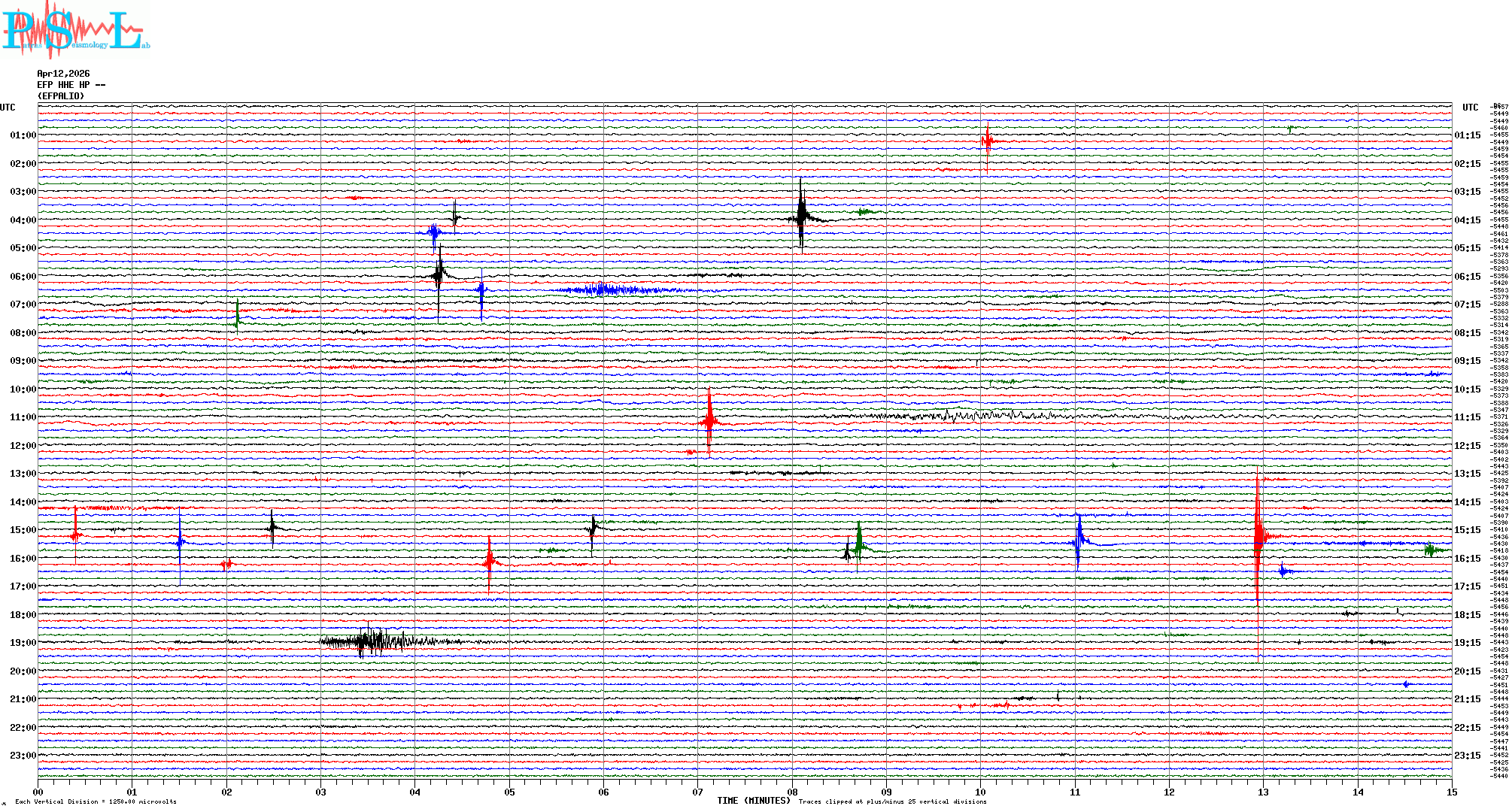Screen dimensions: 1512x812
Task: Click the PSL Seismology Lab logo
Action: (x=75, y=30)
